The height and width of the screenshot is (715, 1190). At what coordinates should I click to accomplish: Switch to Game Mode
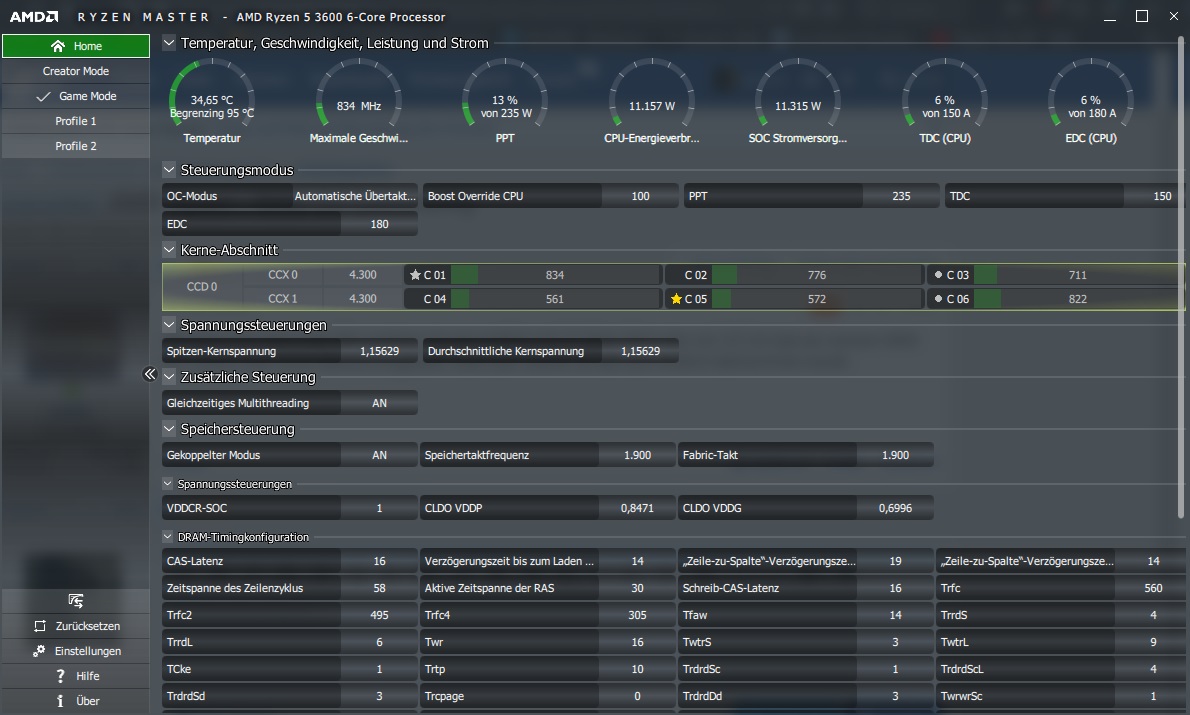[76, 96]
